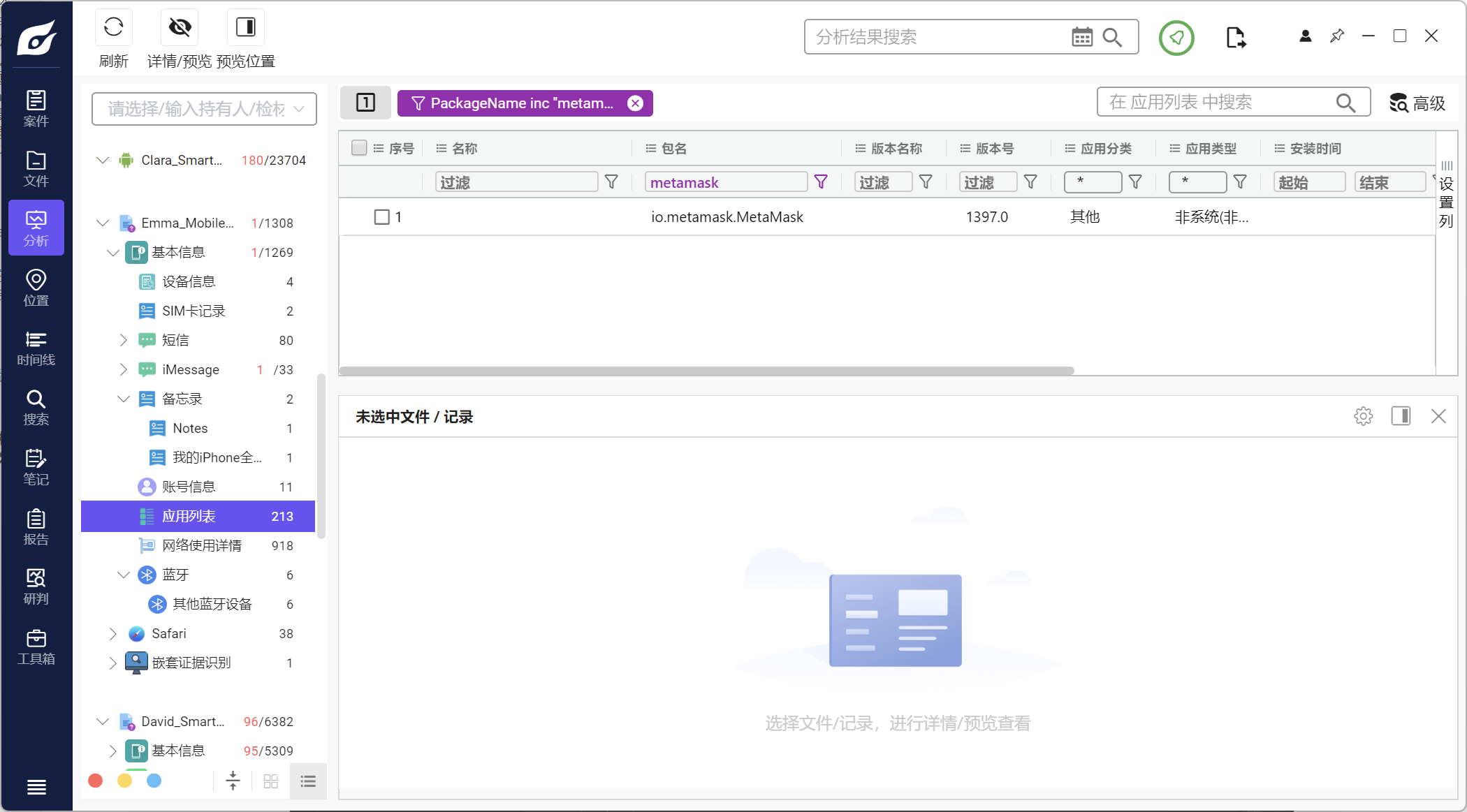The height and width of the screenshot is (812, 1467).
Task: Expand the 嵌套证据识别 tree node
Action: coord(113,663)
